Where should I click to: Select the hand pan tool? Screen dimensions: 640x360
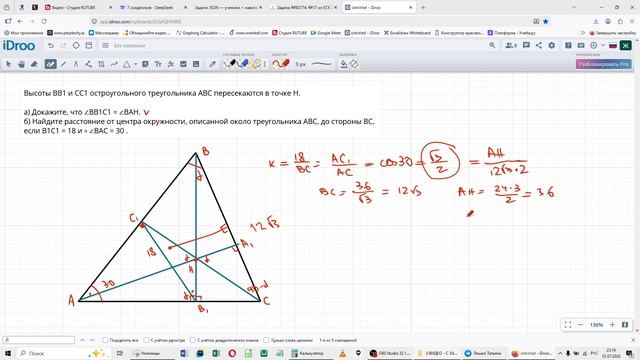(22, 64)
